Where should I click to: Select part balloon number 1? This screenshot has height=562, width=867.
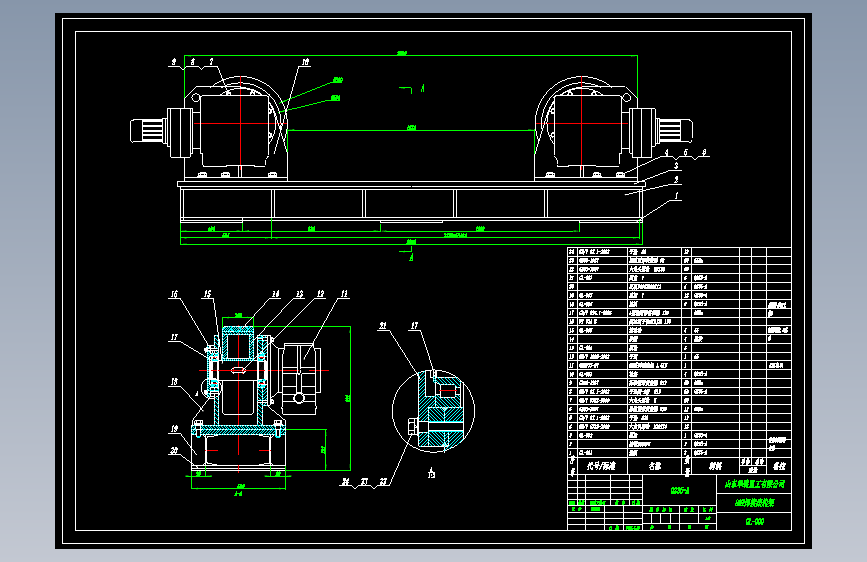tap(676, 196)
